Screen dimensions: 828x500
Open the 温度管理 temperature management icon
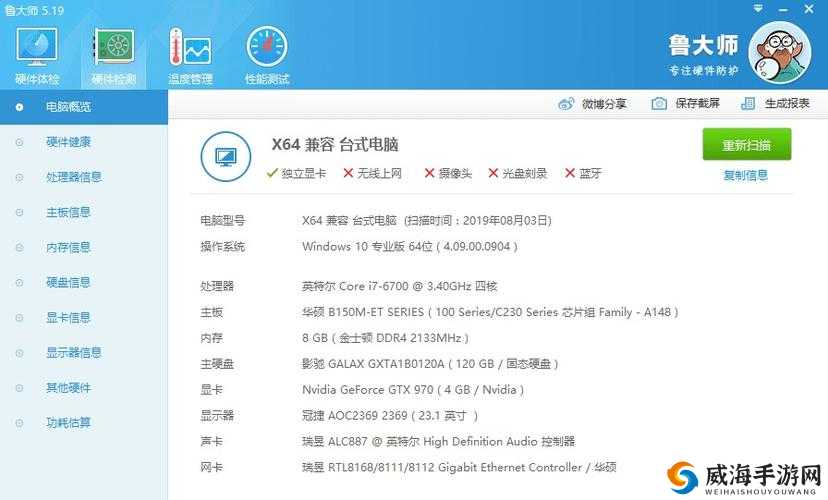pos(190,46)
